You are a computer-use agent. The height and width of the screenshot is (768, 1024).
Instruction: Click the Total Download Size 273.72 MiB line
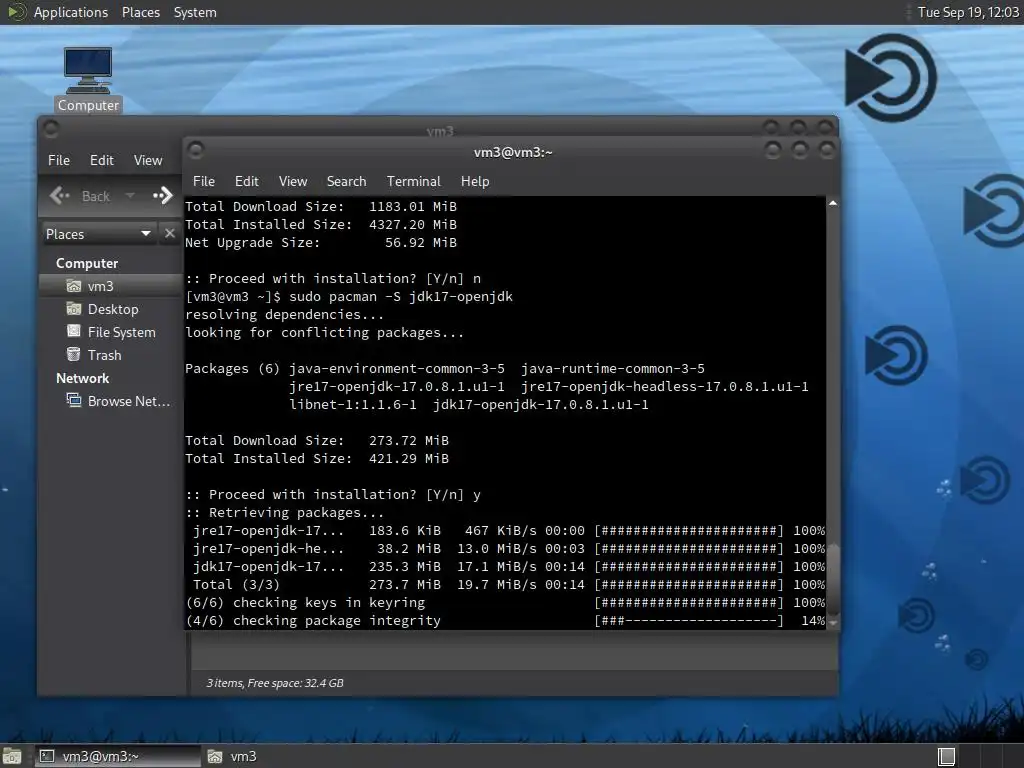[317, 440]
